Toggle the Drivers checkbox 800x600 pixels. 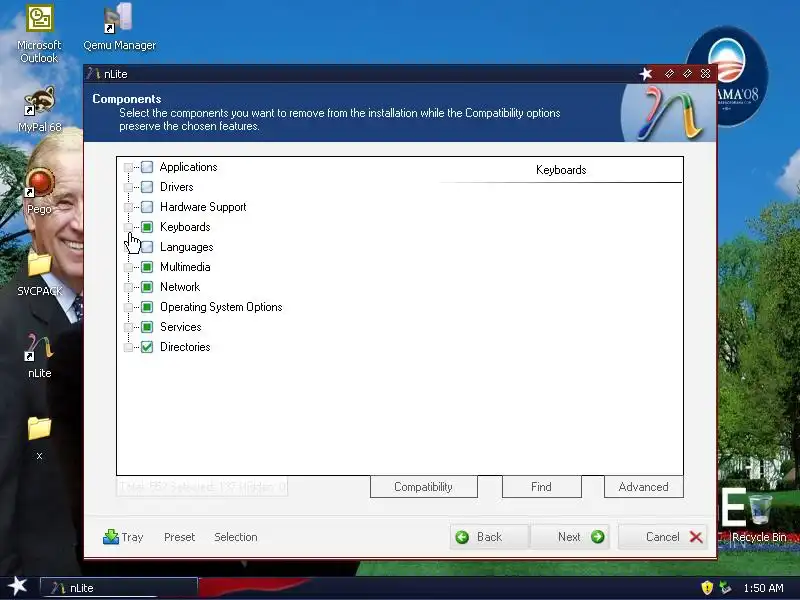pos(147,187)
